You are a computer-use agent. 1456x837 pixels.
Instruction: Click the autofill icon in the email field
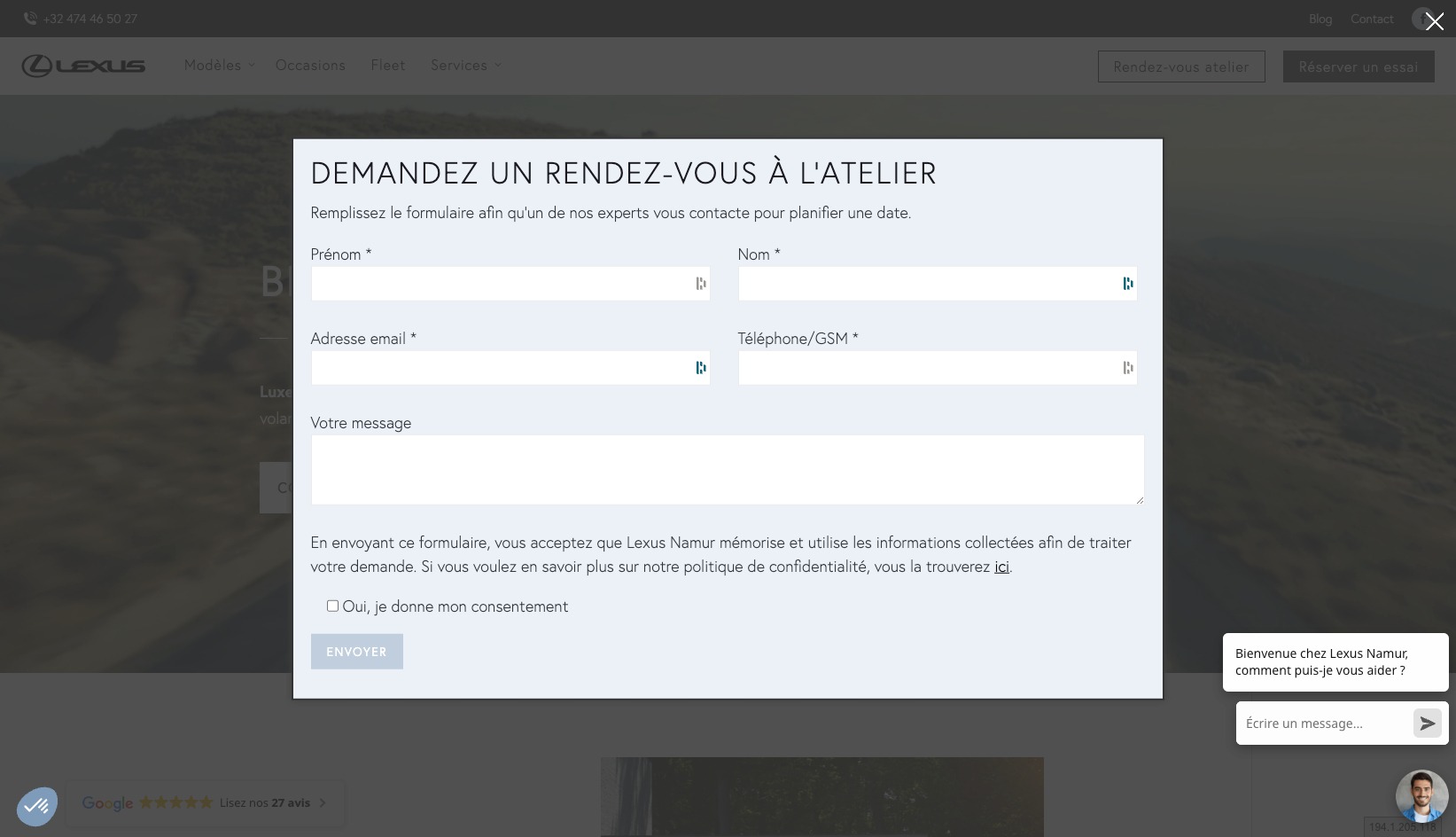tap(700, 368)
